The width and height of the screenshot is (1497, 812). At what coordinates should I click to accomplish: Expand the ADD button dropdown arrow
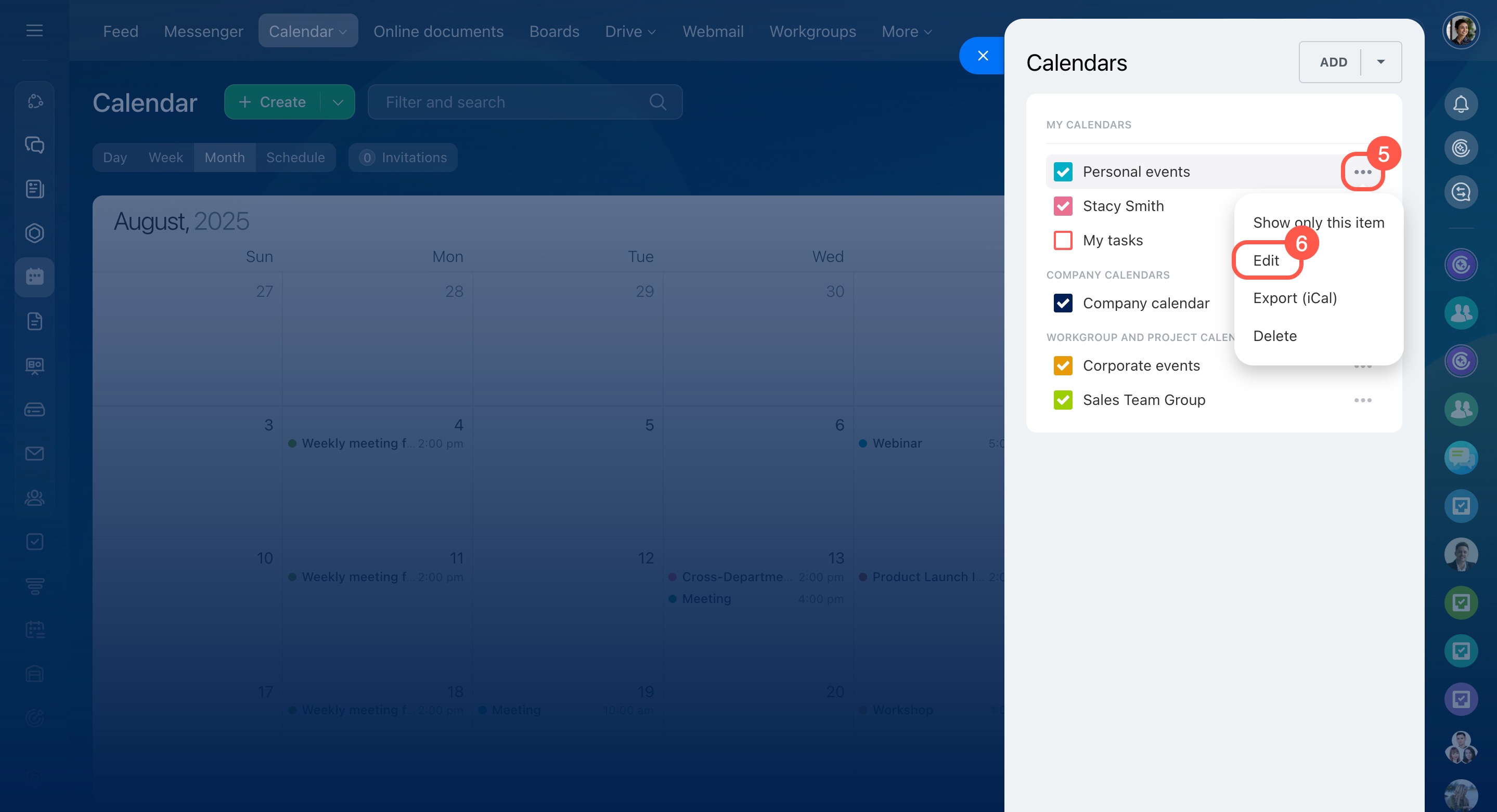click(x=1381, y=62)
